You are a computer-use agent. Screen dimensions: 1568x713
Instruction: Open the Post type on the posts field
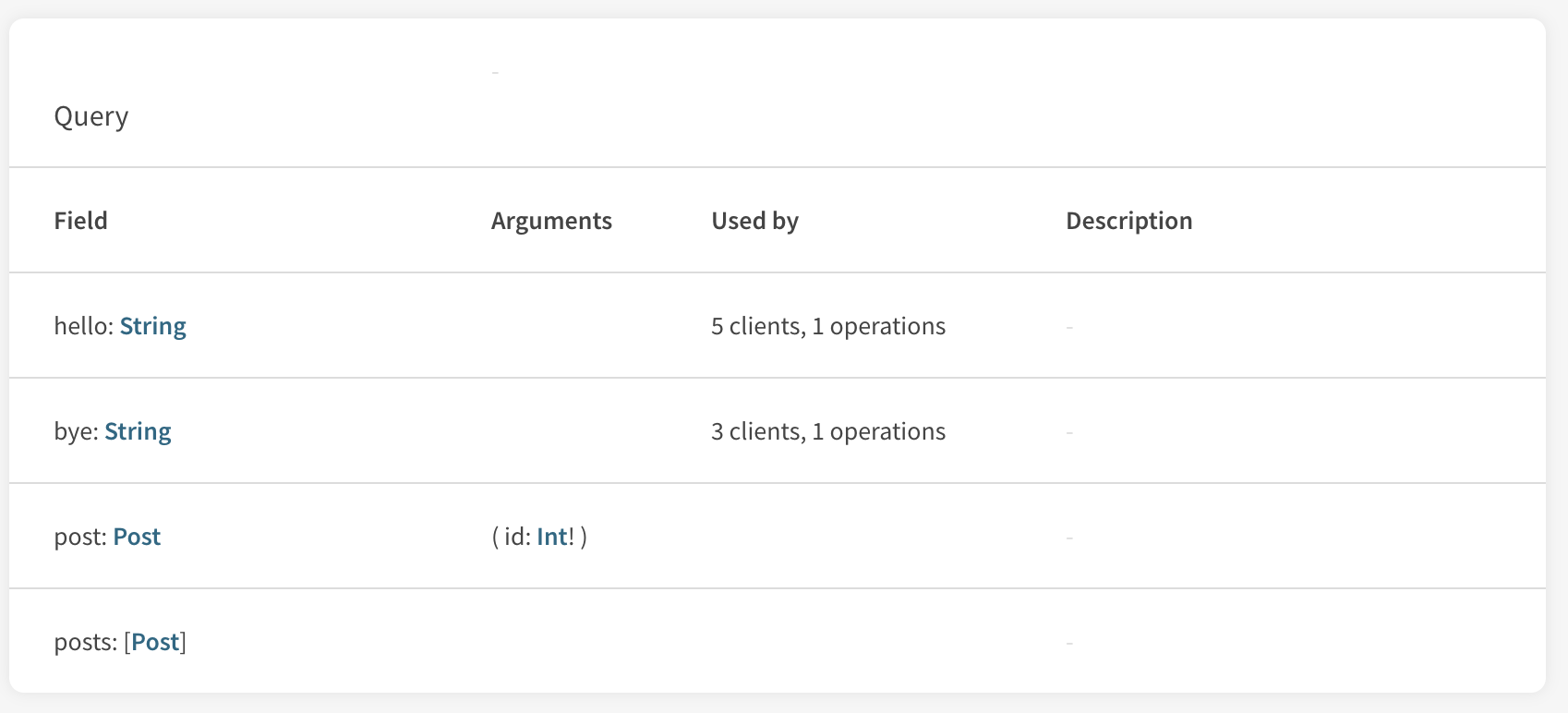pyautogui.click(x=155, y=641)
